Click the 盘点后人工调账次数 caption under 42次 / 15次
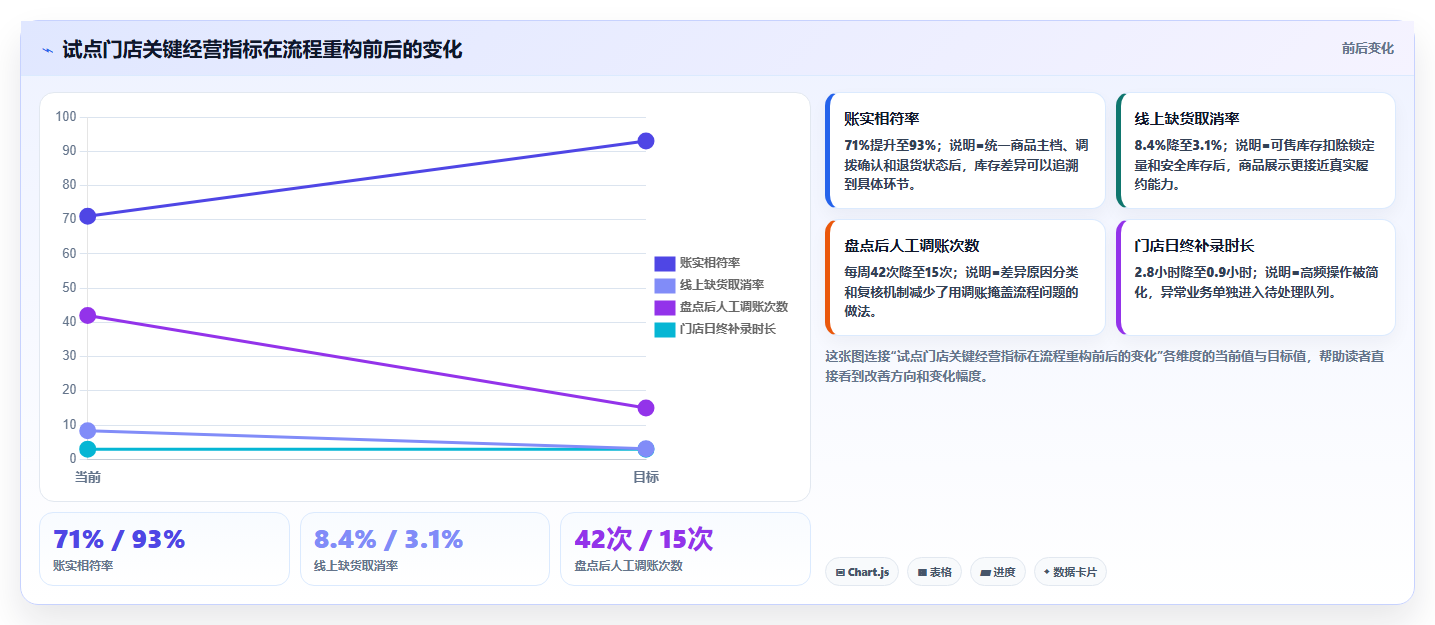The image size is (1435, 625). [x=628, y=566]
